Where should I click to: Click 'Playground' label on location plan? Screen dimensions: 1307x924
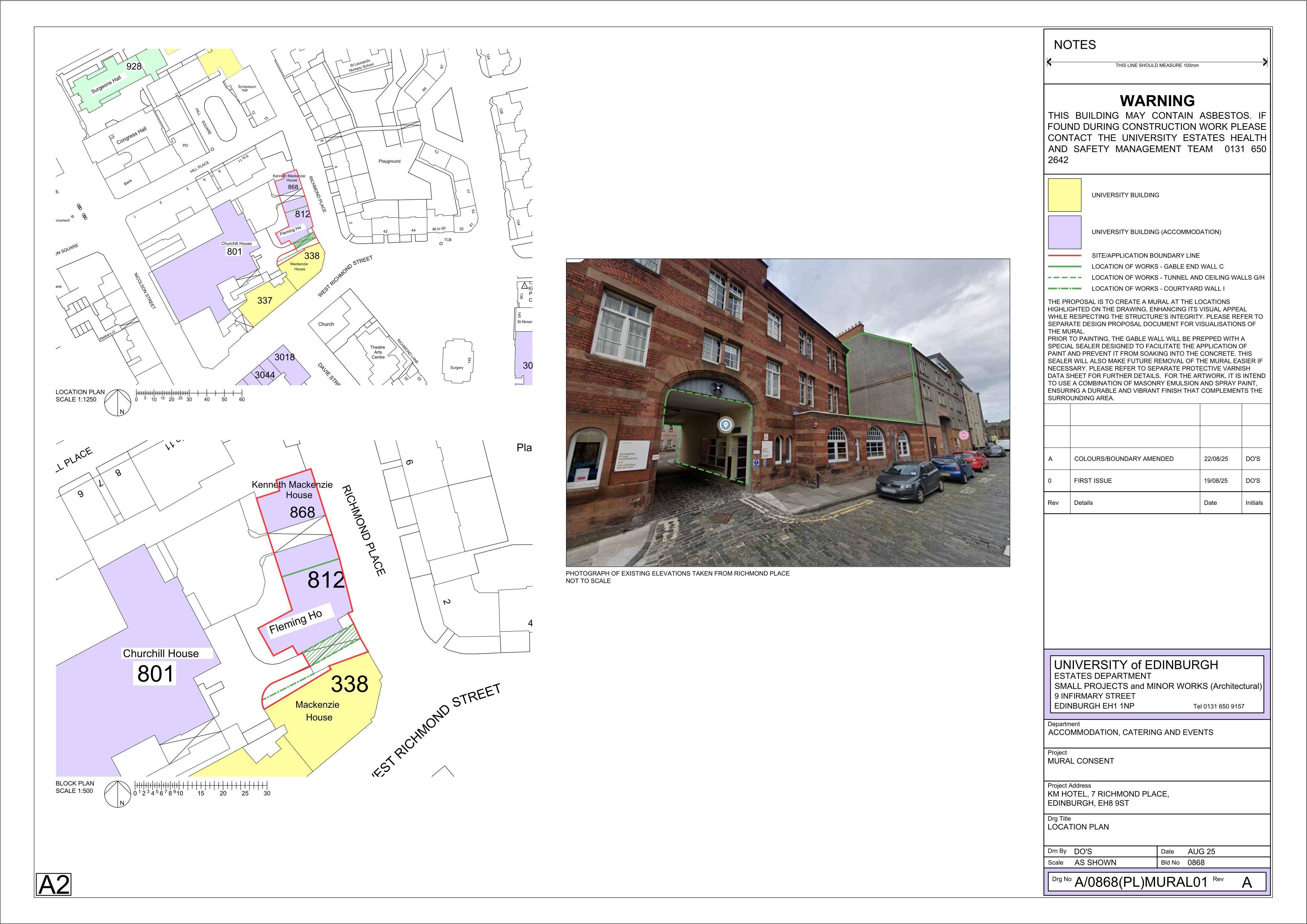point(389,162)
